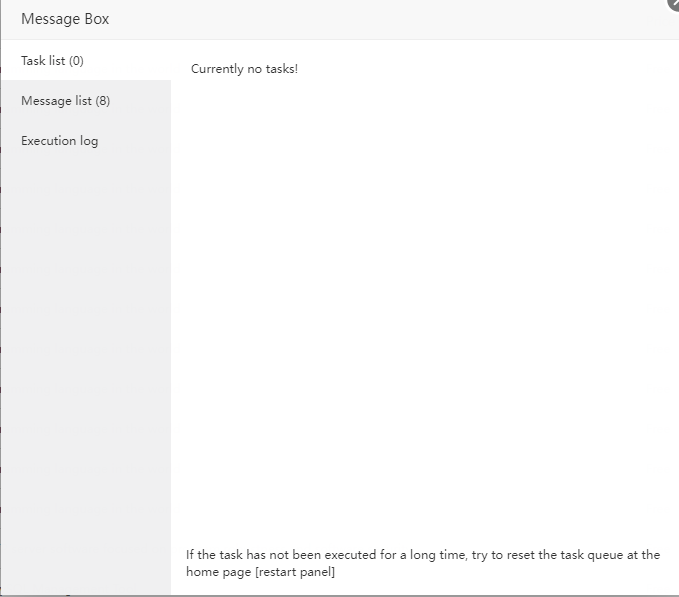This screenshot has width=679, height=597.
Task: Click the blank header area beside Message Box title
Action: 380,19
